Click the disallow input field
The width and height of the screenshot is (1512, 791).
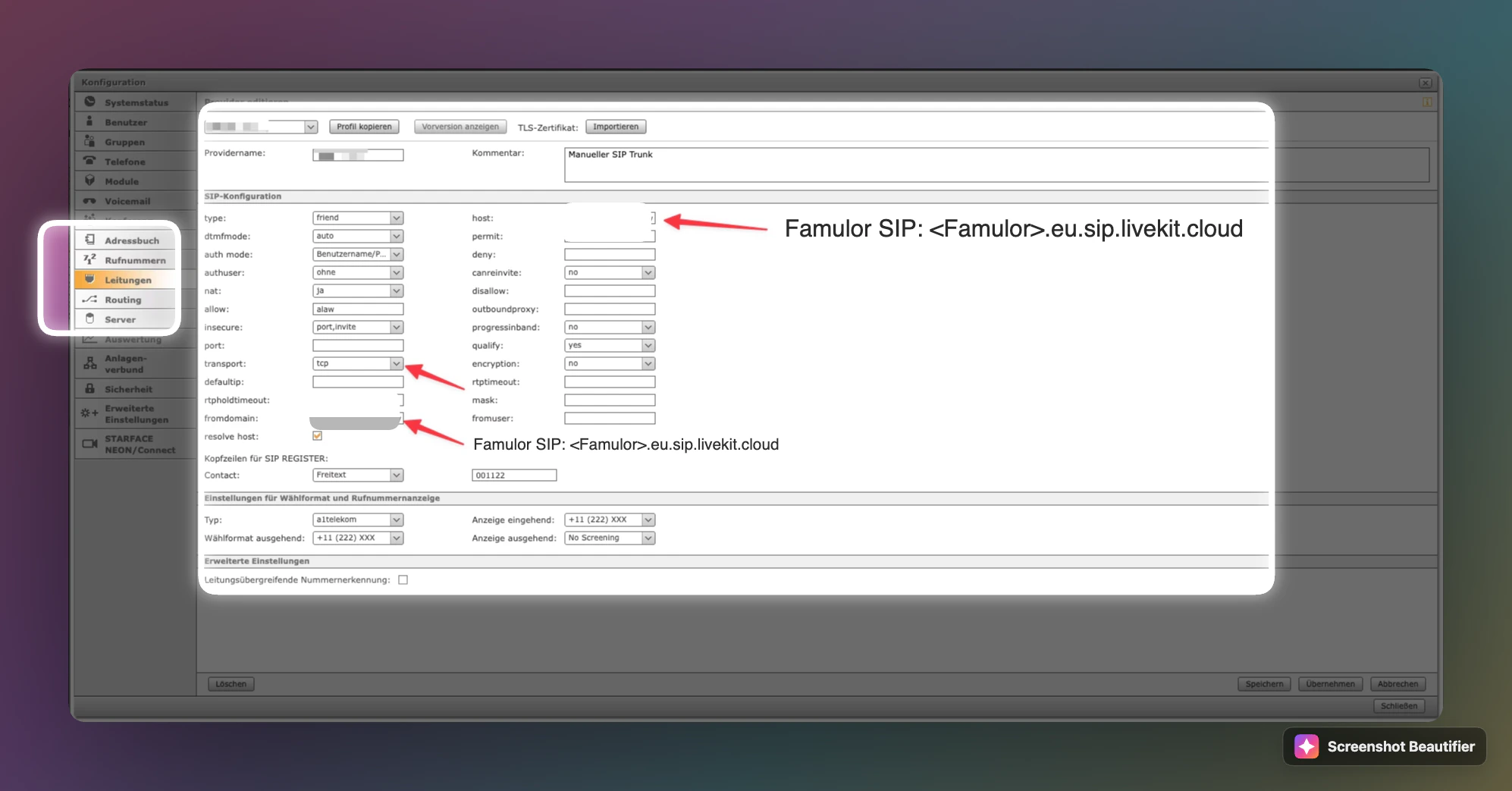tap(610, 290)
